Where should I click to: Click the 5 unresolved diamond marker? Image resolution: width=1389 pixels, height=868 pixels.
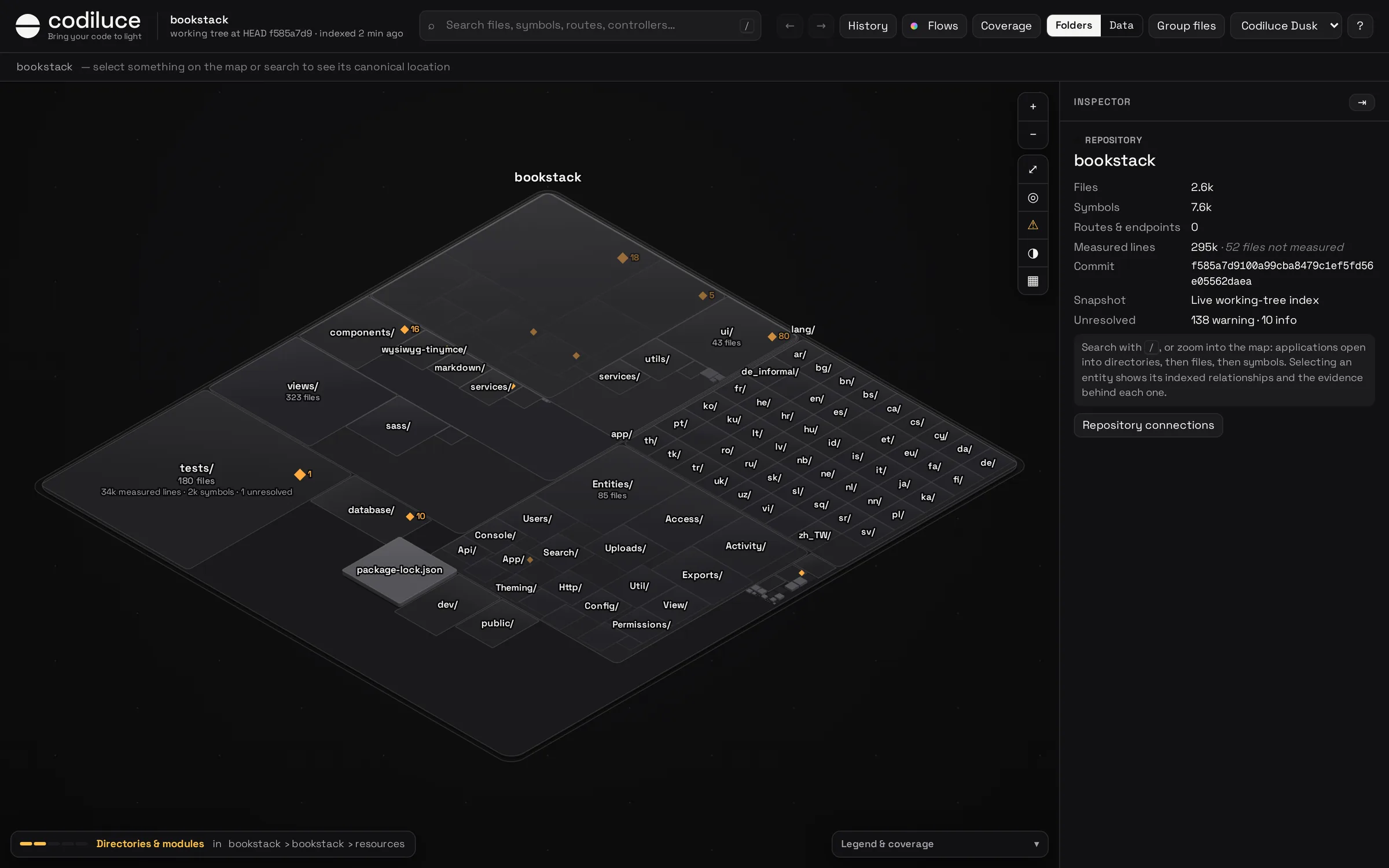point(706,295)
